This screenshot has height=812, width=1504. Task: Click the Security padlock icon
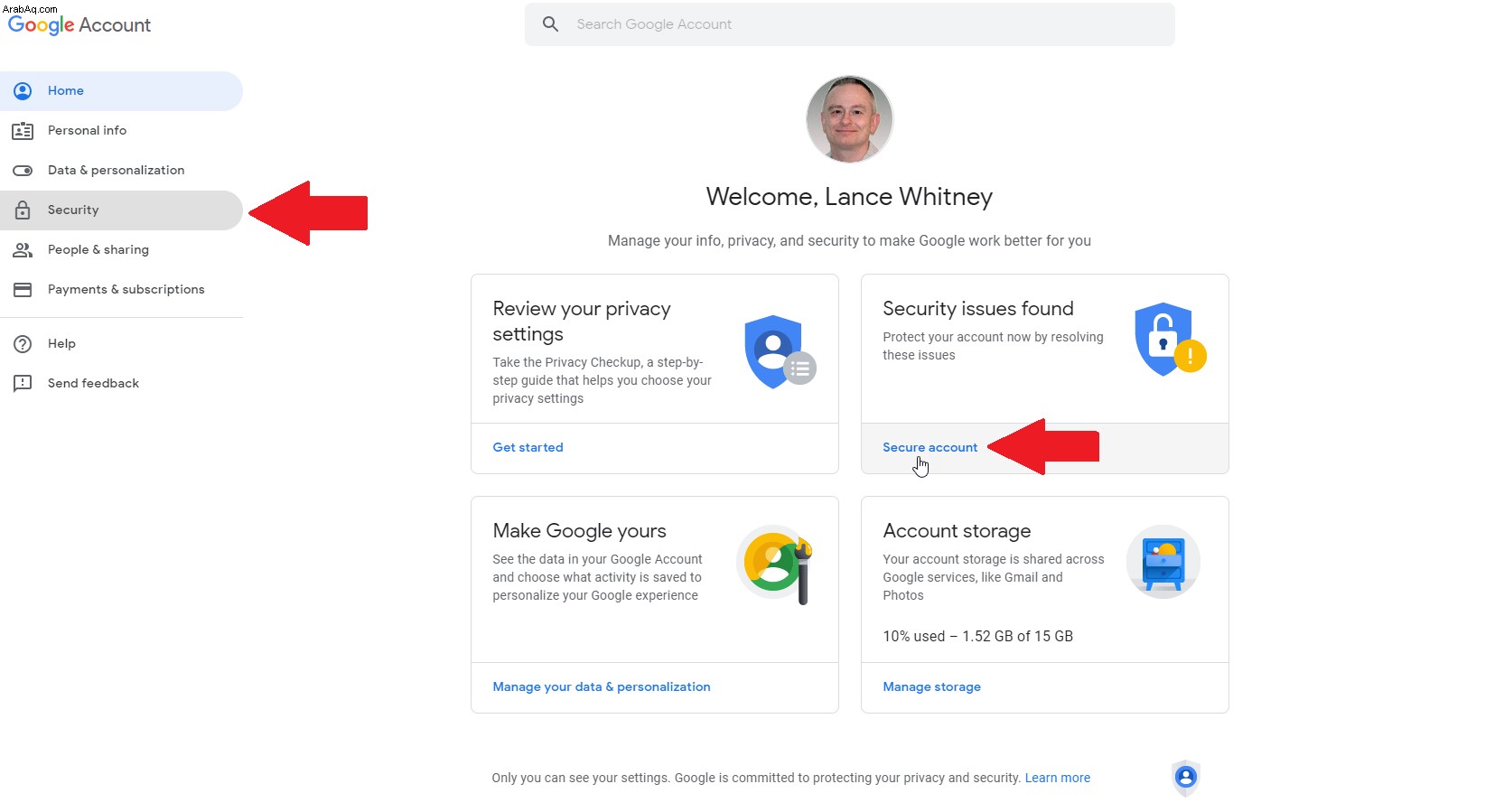[x=23, y=210]
